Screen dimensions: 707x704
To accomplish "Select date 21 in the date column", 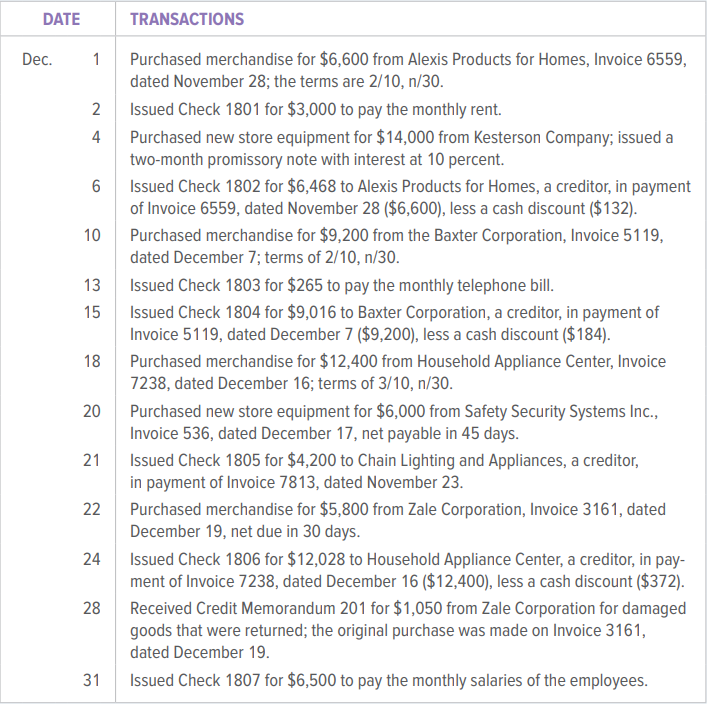I will 92,460.
